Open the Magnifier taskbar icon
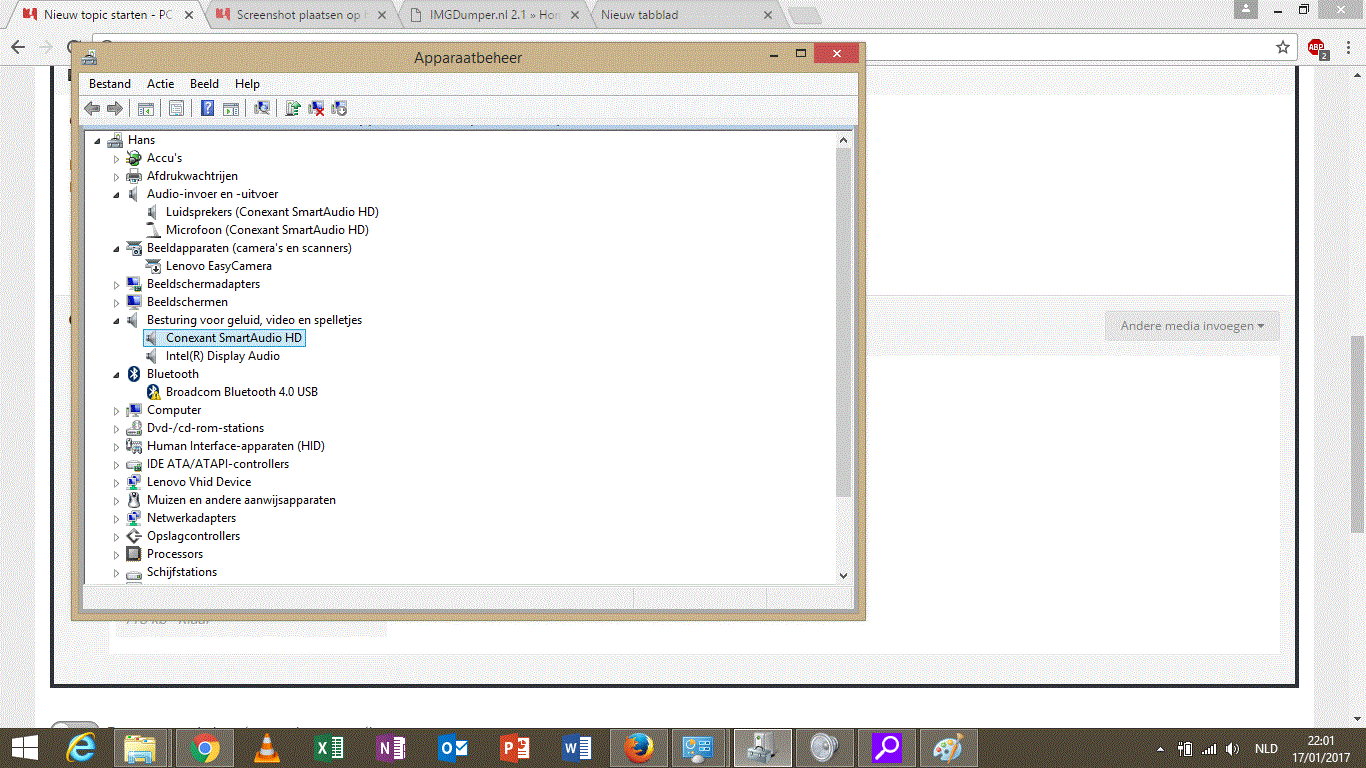 (x=886, y=748)
